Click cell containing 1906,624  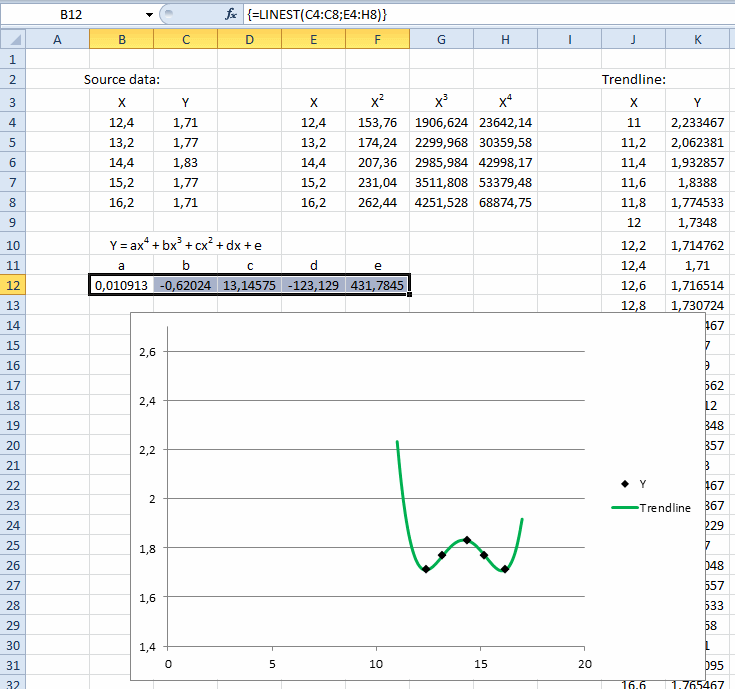pos(442,123)
